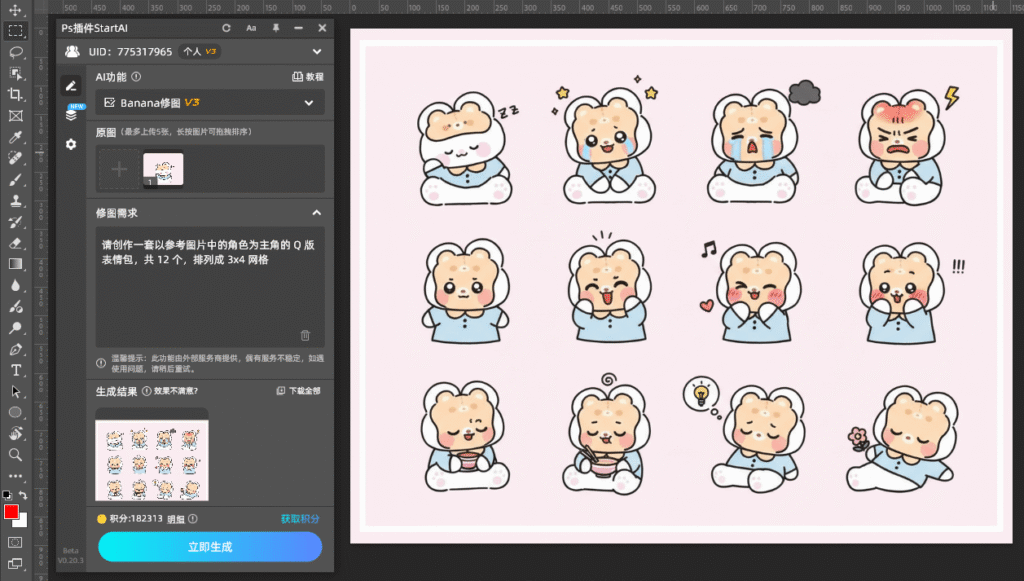
Task: Expand the UID account dropdown
Action: [x=317, y=52]
